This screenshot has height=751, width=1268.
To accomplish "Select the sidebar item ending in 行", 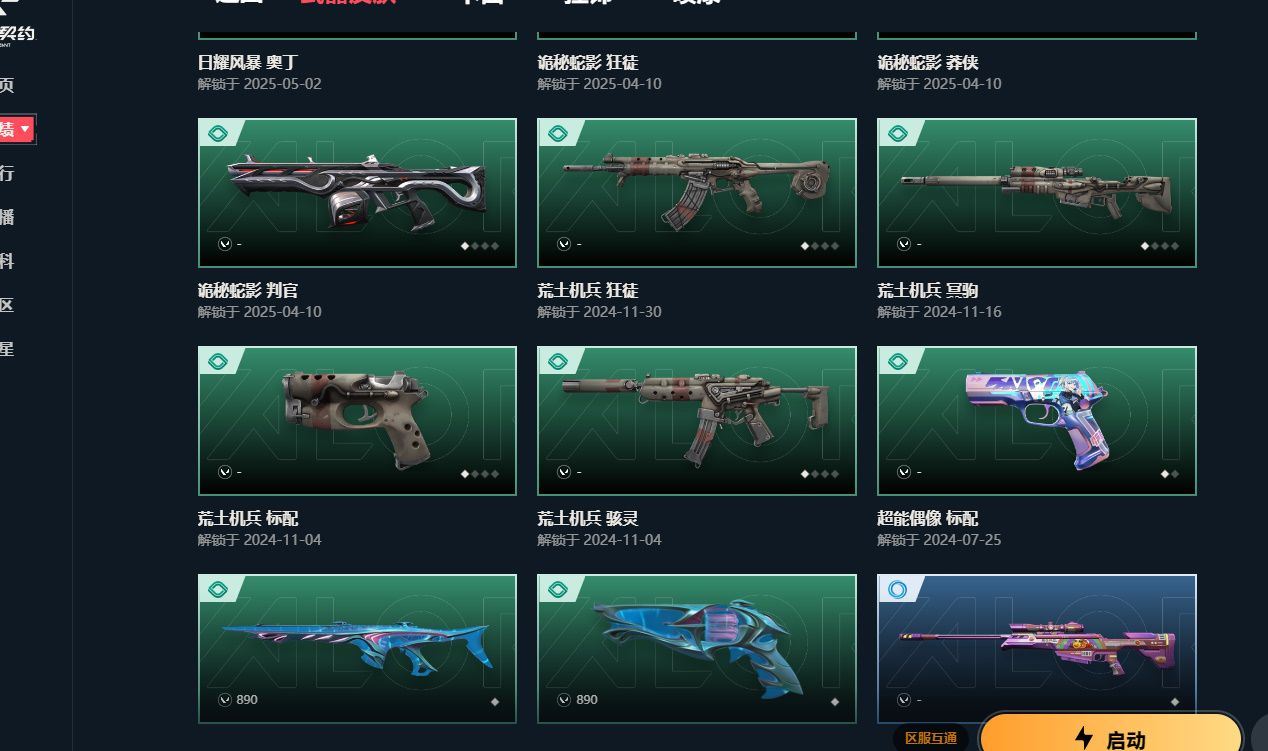I will pos(7,173).
